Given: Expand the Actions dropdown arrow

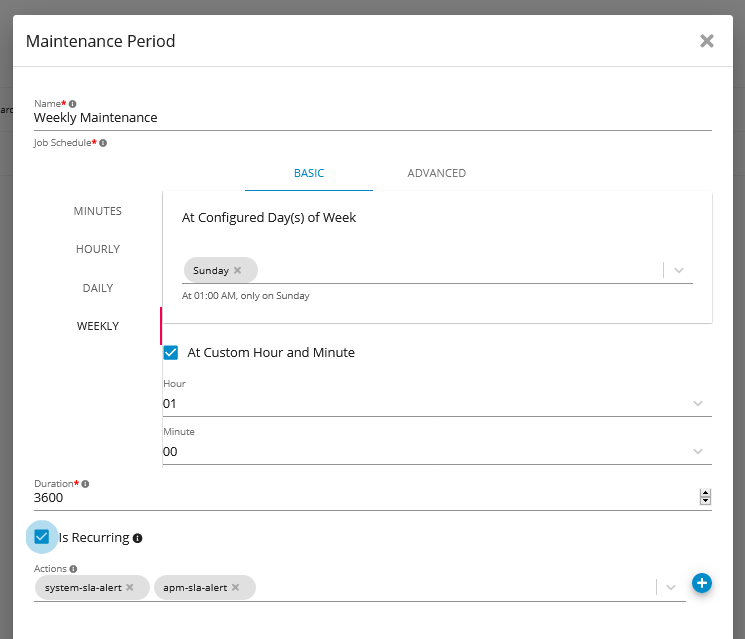Looking at the screenshot, I should pos(672,587).
